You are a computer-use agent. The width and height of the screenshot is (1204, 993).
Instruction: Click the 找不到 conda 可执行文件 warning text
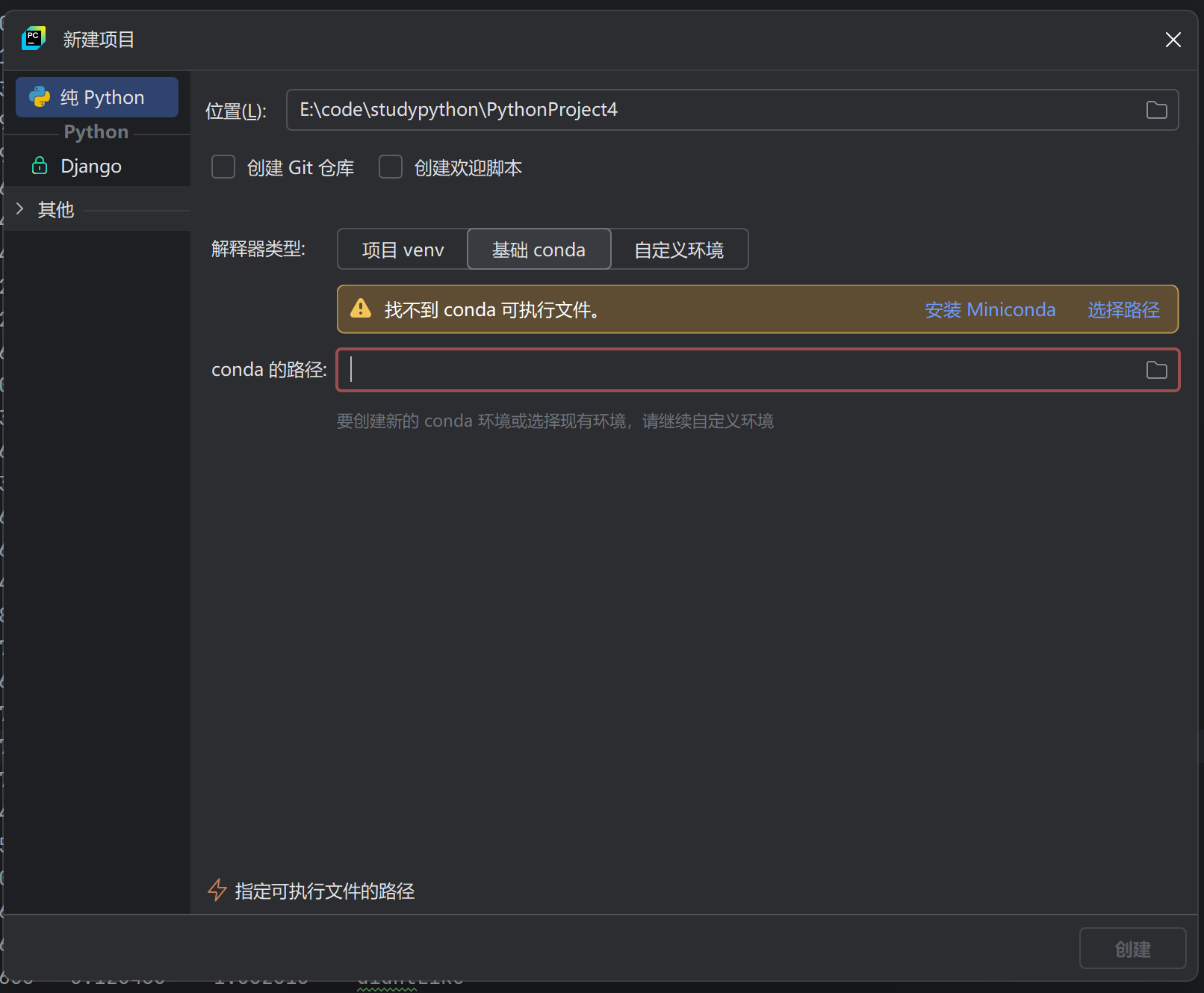coord(492,309)
